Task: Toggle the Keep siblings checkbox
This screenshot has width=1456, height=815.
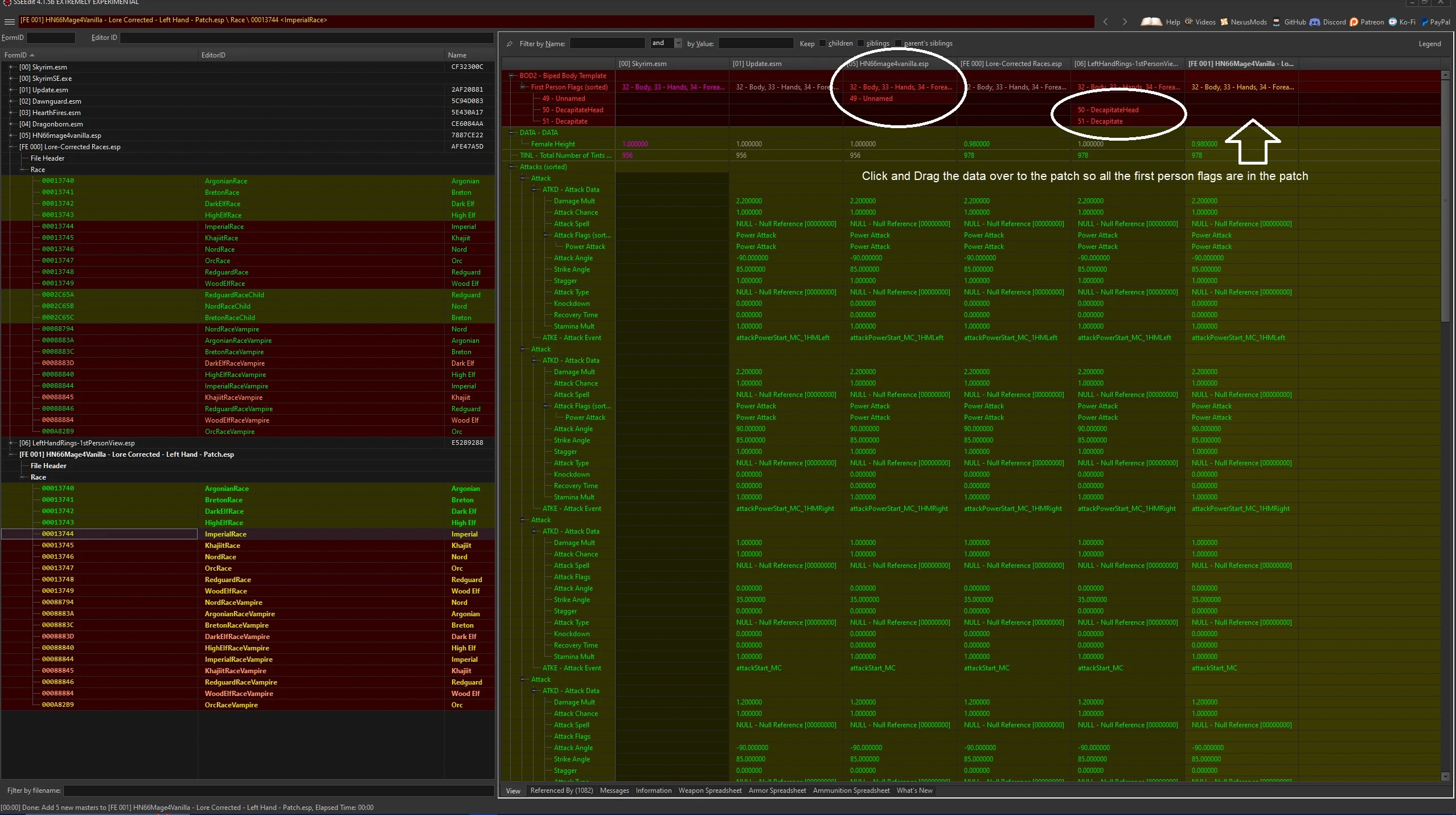Action: click(x=860, y=43)
